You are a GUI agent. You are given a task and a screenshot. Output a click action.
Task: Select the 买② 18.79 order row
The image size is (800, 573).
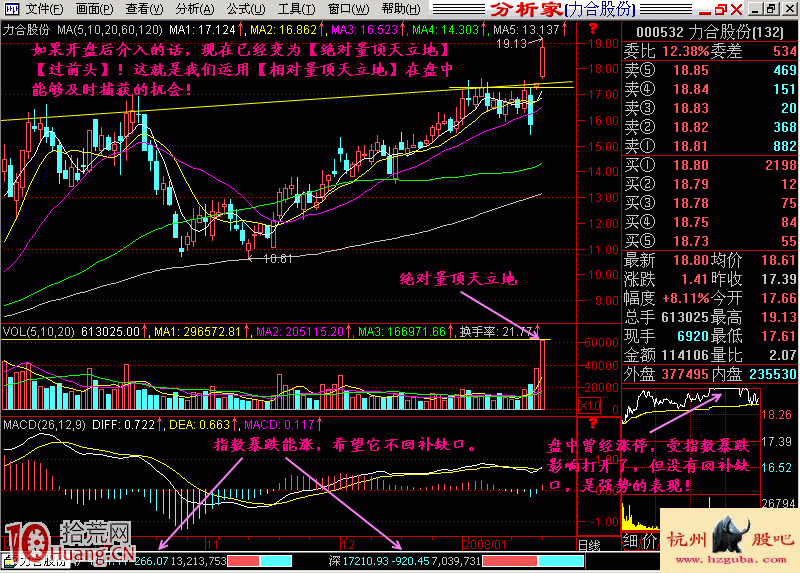coord(710,184)
